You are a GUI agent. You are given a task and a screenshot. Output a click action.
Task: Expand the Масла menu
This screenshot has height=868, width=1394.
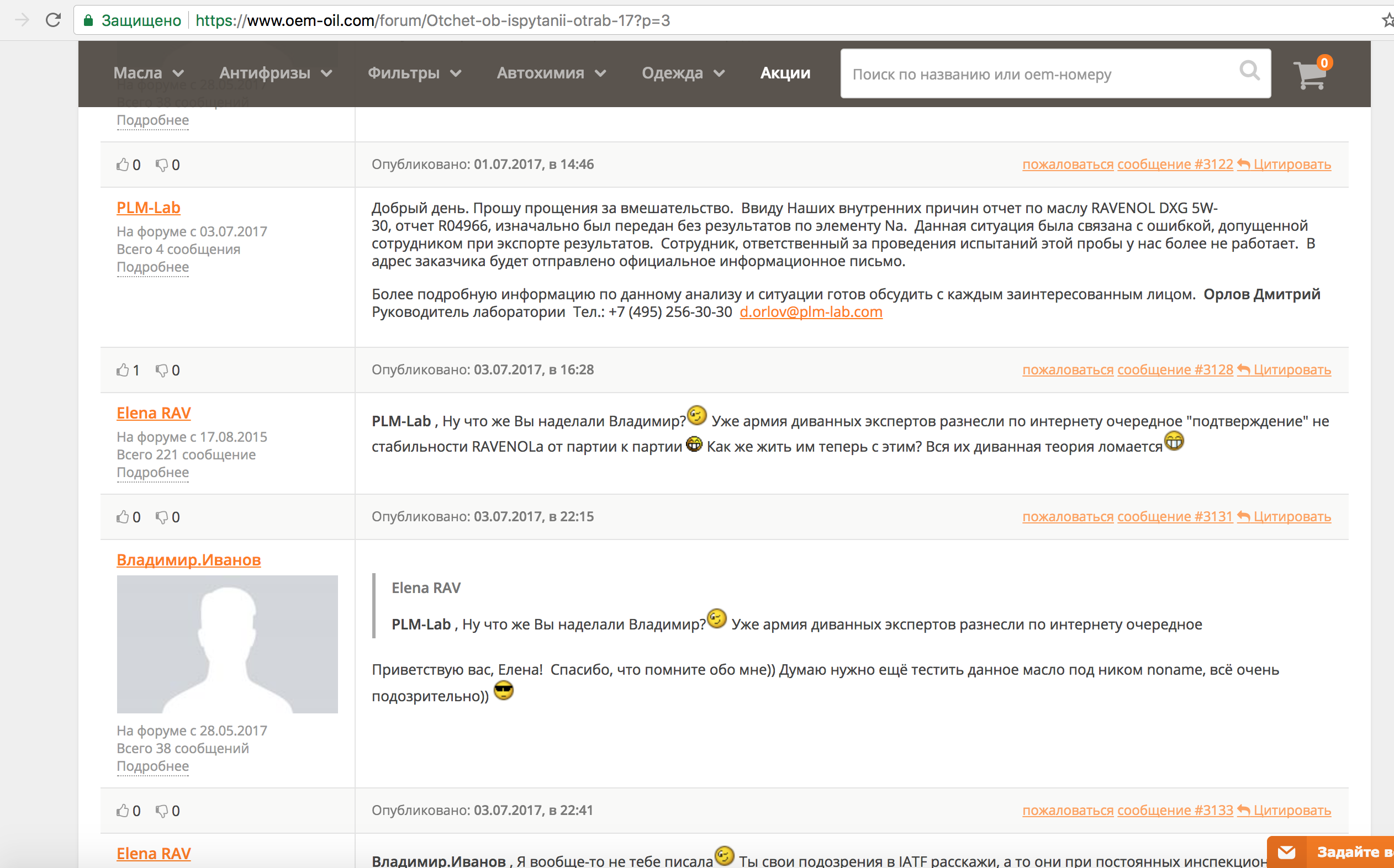[149, 73]
